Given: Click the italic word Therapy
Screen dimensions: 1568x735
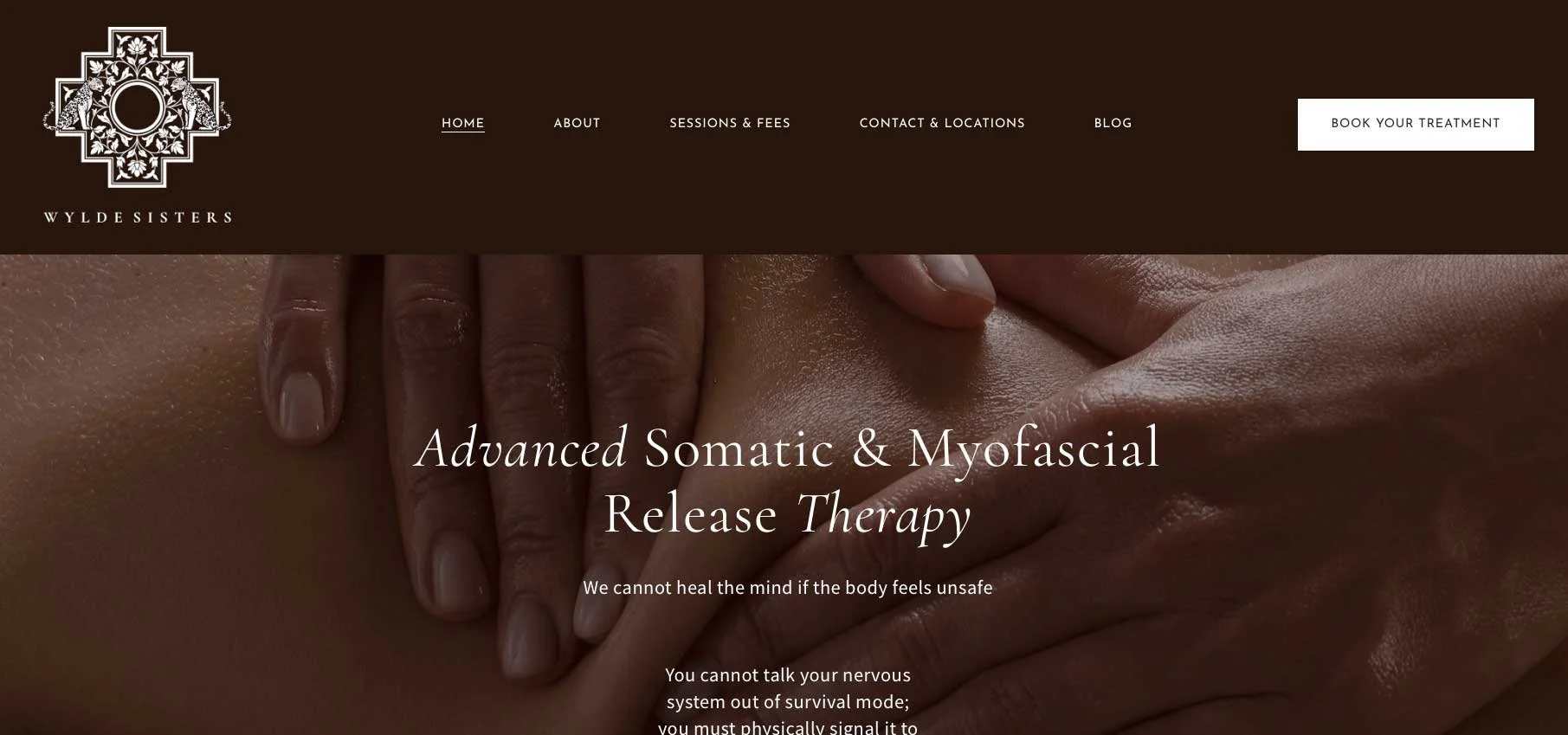Looking at the screenshot, I should 882,516.
